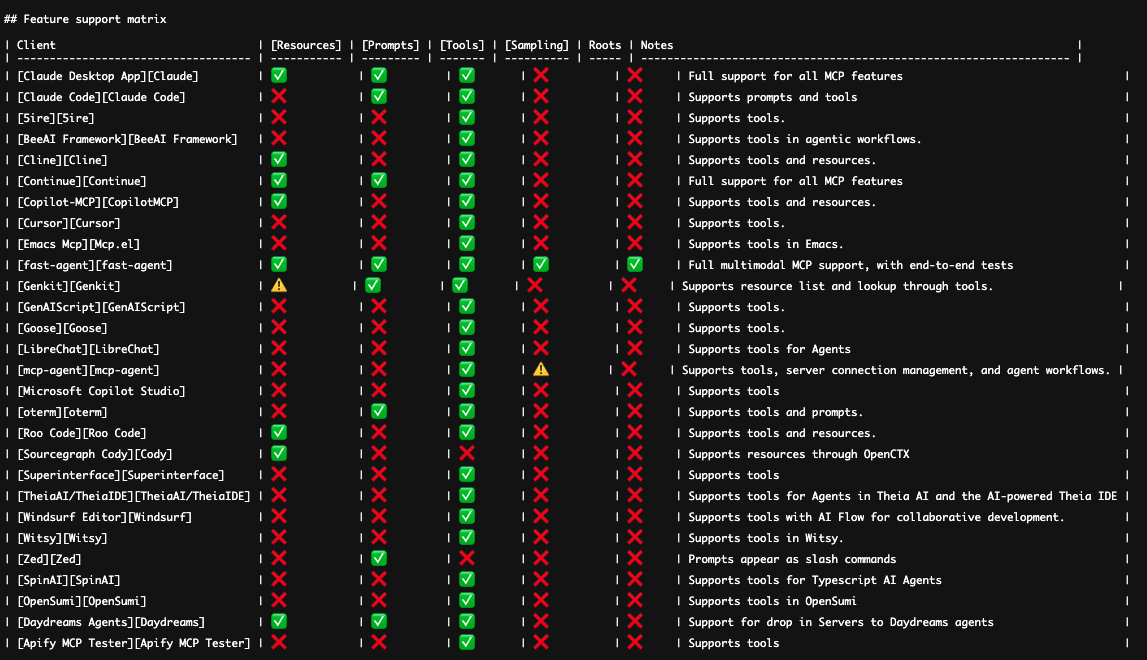Click the Tools checkmark in mcp-agent row

(x=467, y=370)
